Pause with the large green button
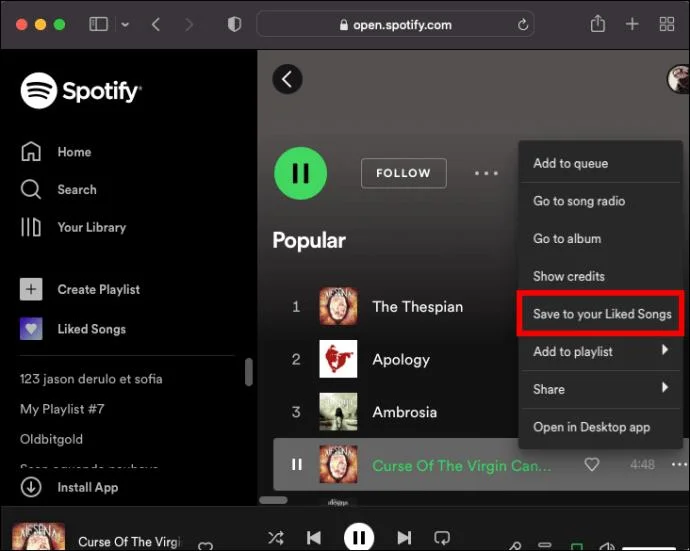 pos(301,173)
